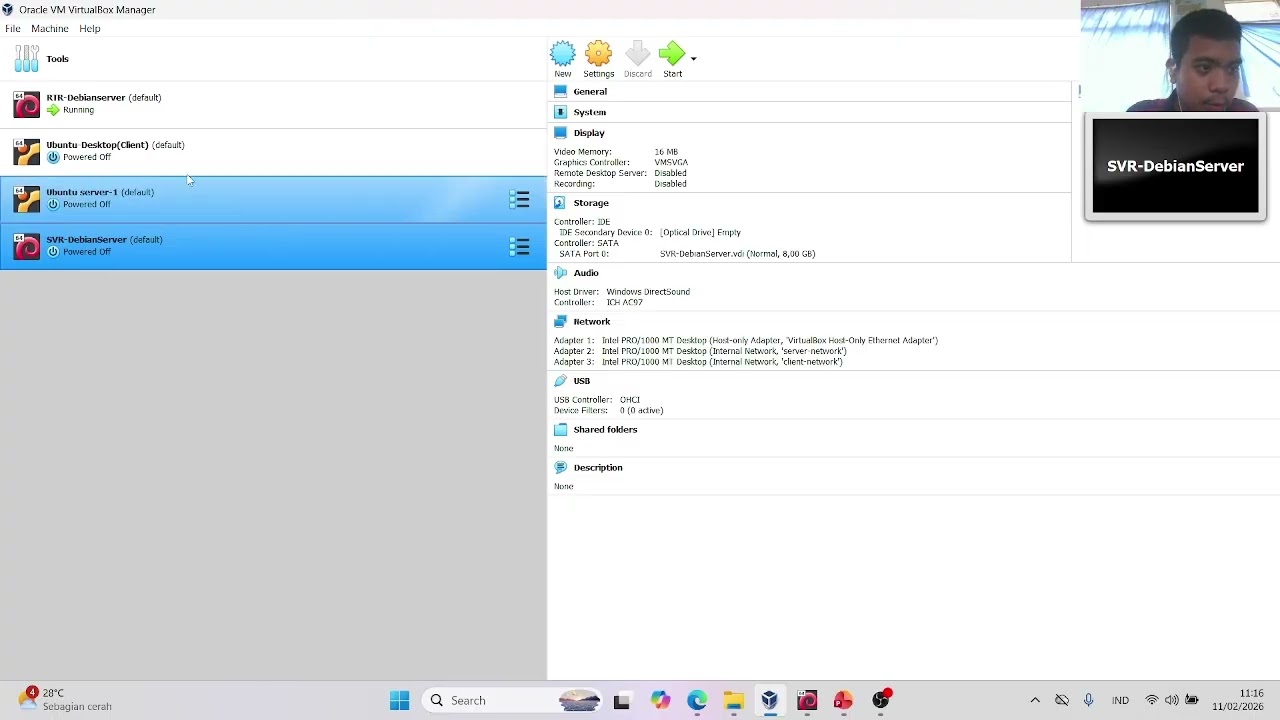
Task: Click the SVR-DebianServer preview thumbnail
Action: (x=1175, y=167)
